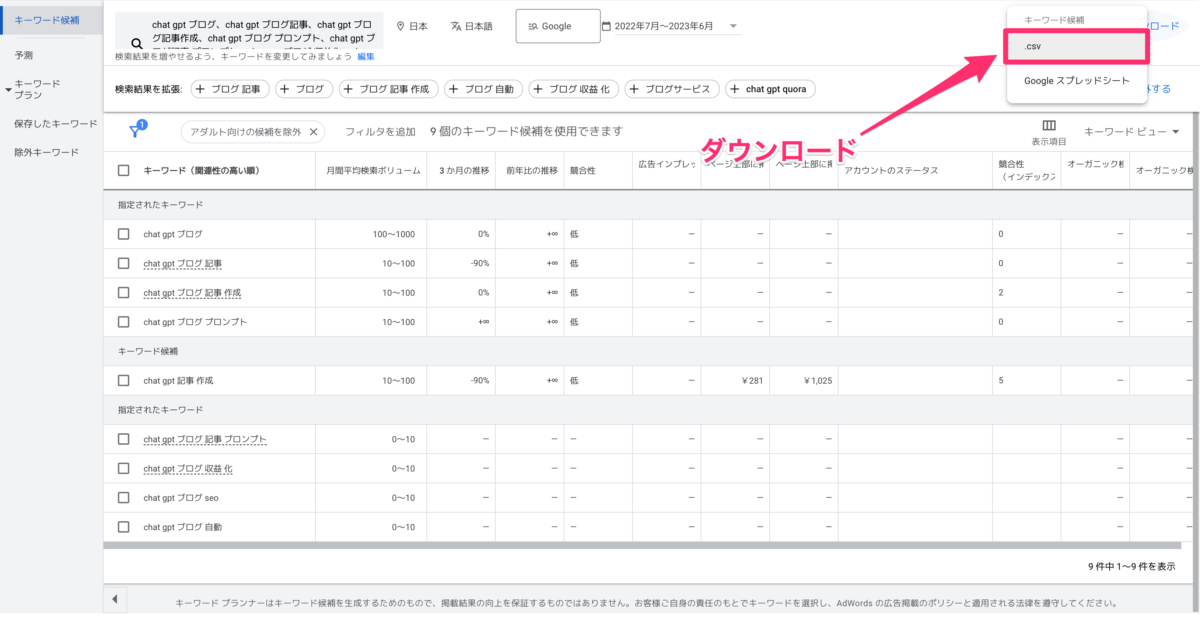Click the calendar date range icon

(606, 26)
